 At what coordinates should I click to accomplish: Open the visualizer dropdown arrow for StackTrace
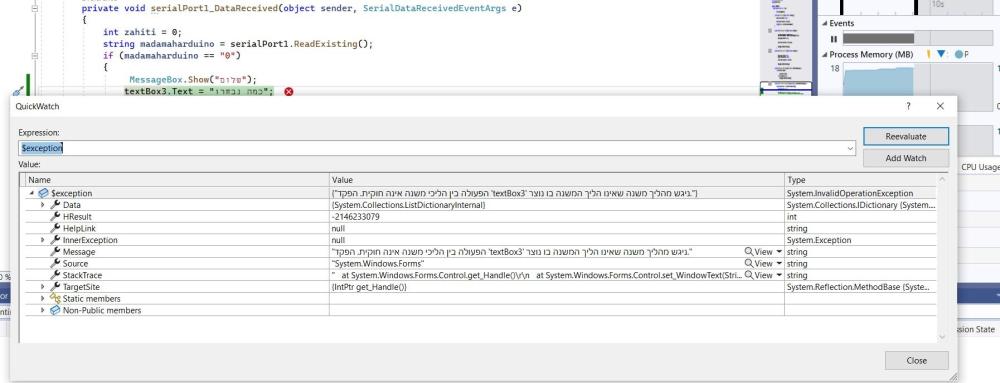(779, 275)
